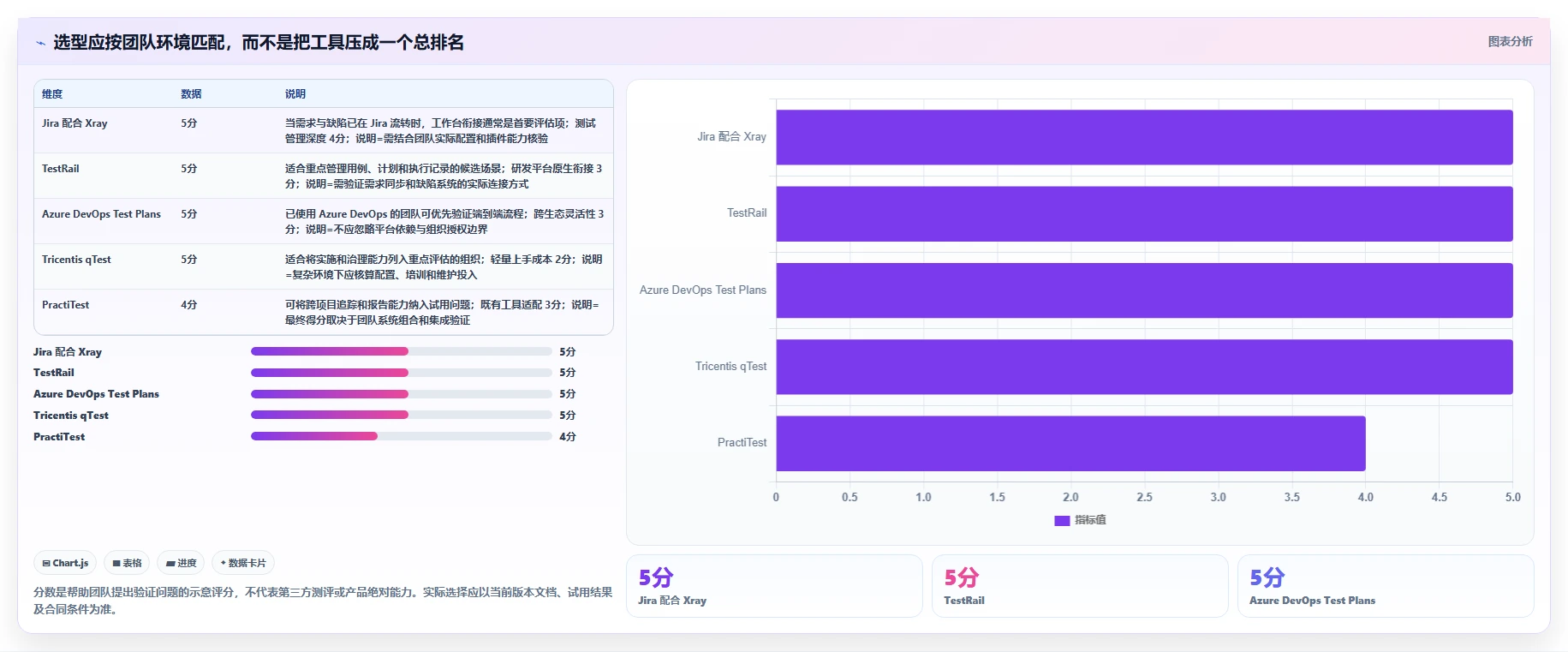The width and height of the screenshot is (1568, 652).
Task: Click the 5分 value in TestRail table row
Action: click(188, 169)
